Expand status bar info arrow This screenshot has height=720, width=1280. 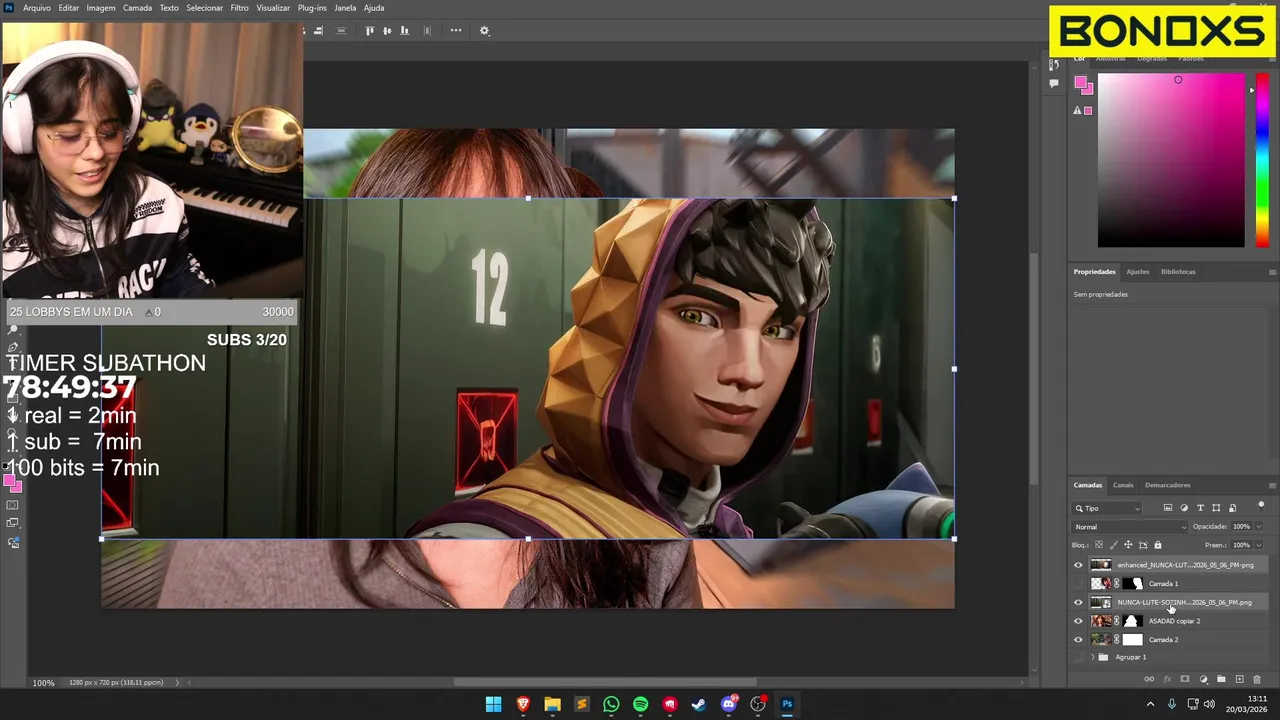[x=177, y=683]
